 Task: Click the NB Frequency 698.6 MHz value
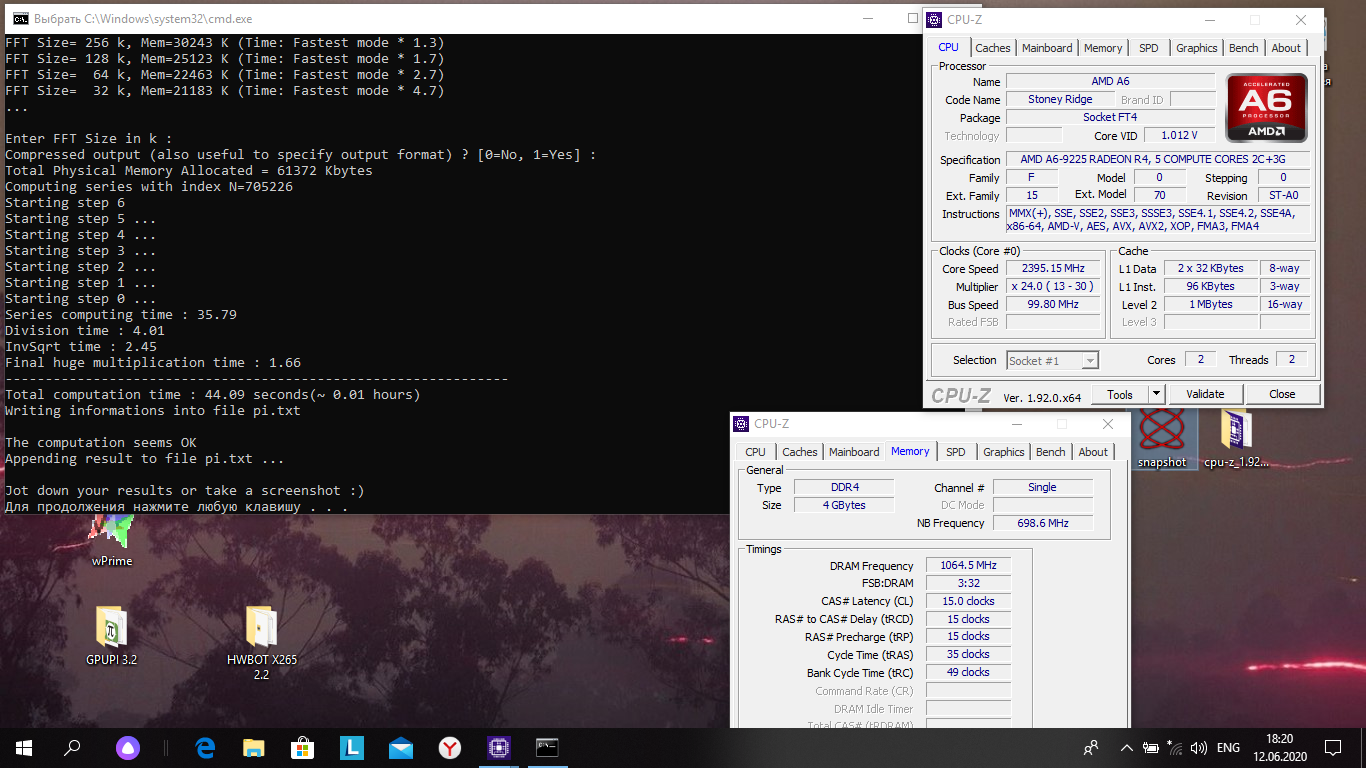1043,523
